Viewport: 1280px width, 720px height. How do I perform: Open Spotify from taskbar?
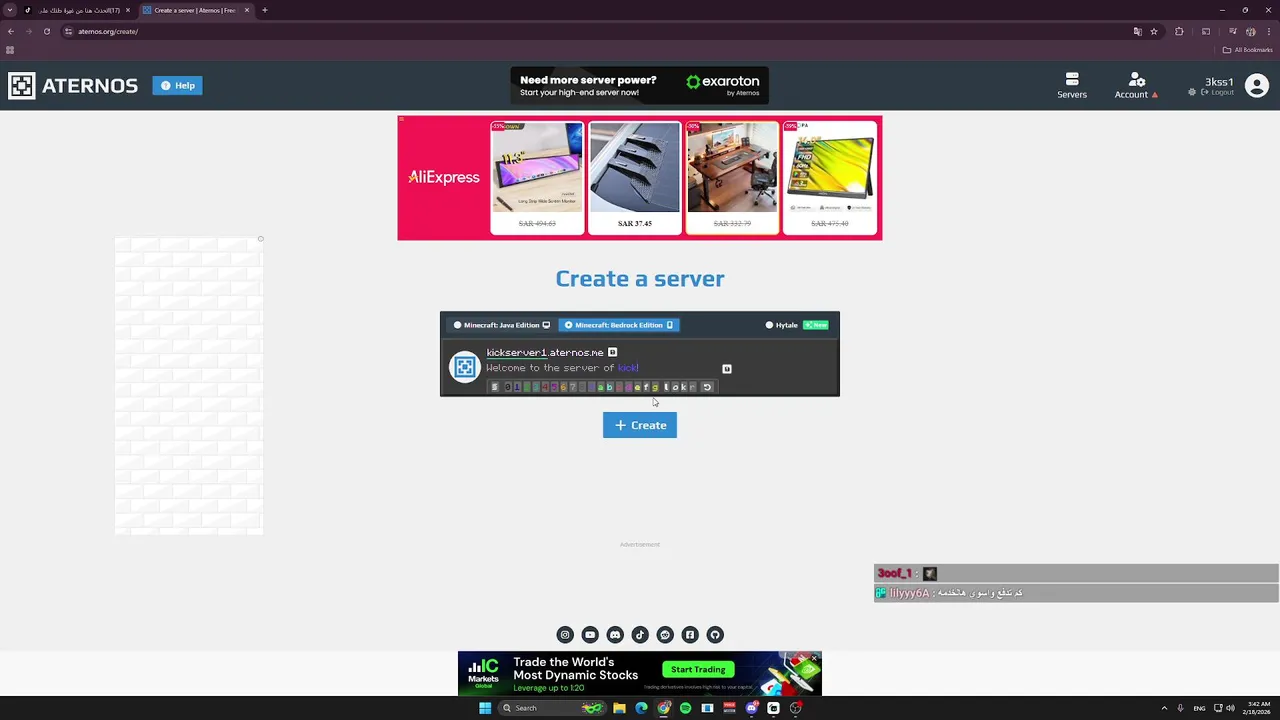pos(685,708)
